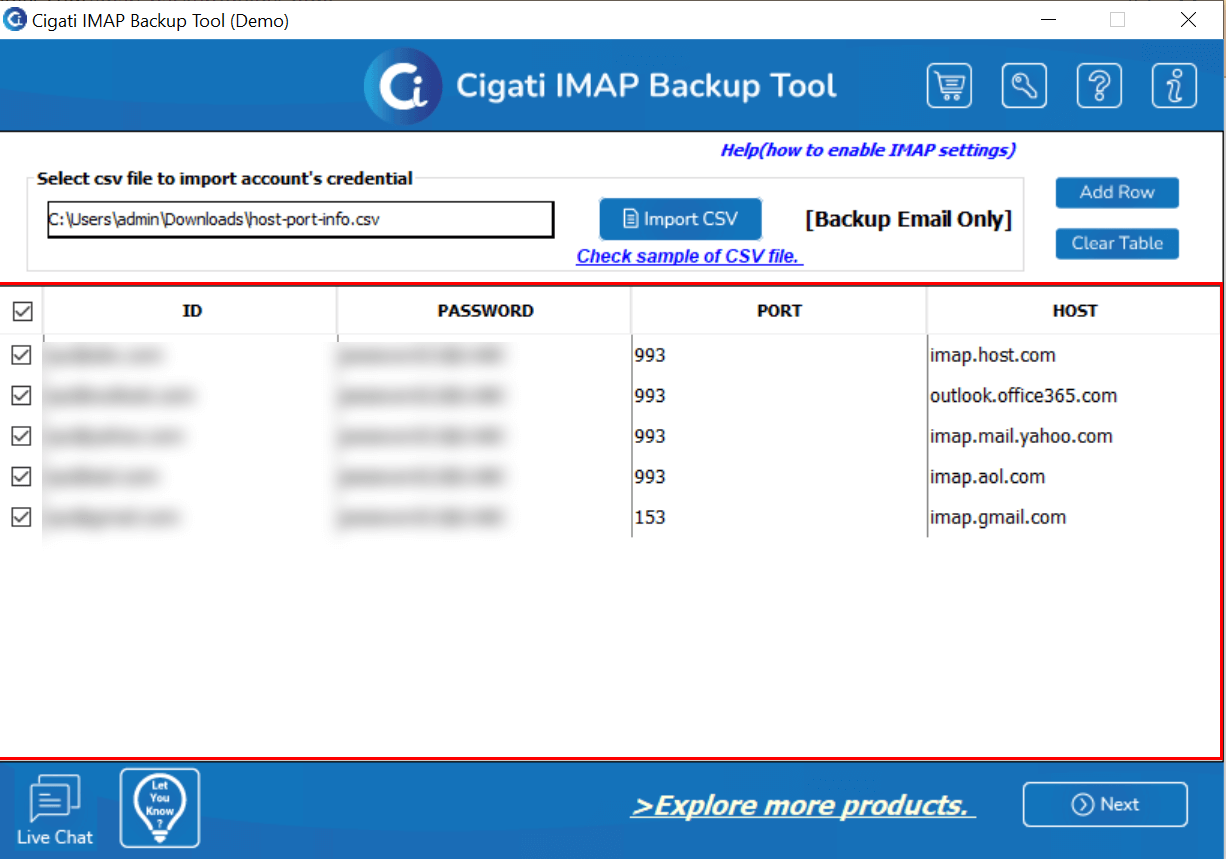Select port 993 cell for imap.host.com

(779, 355)
